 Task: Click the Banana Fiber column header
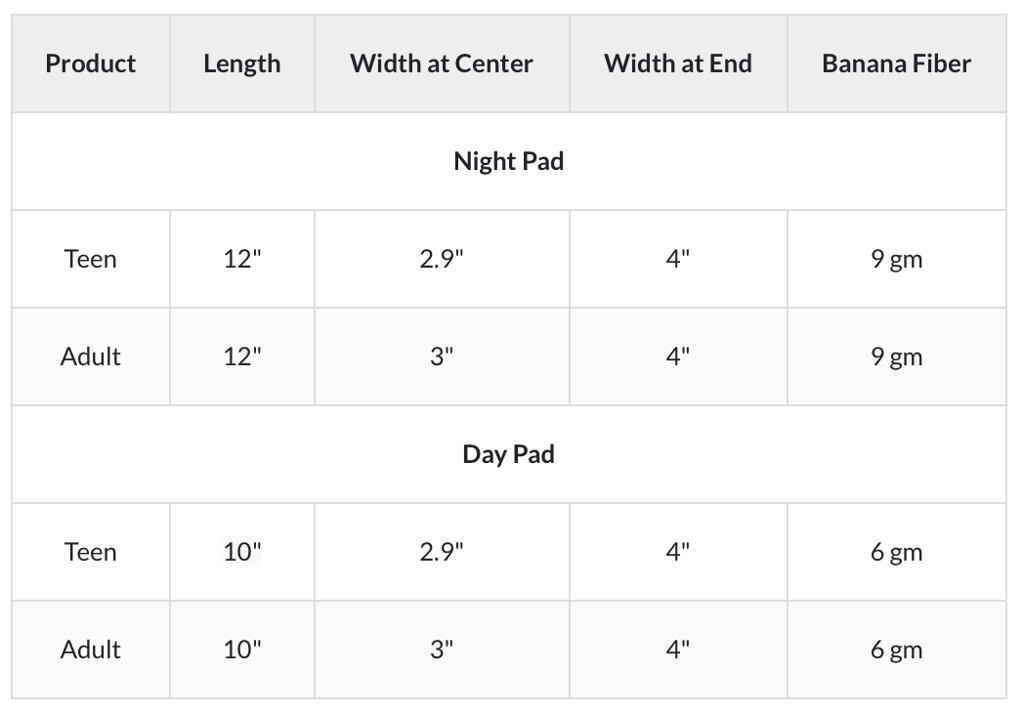pos(896,64)
